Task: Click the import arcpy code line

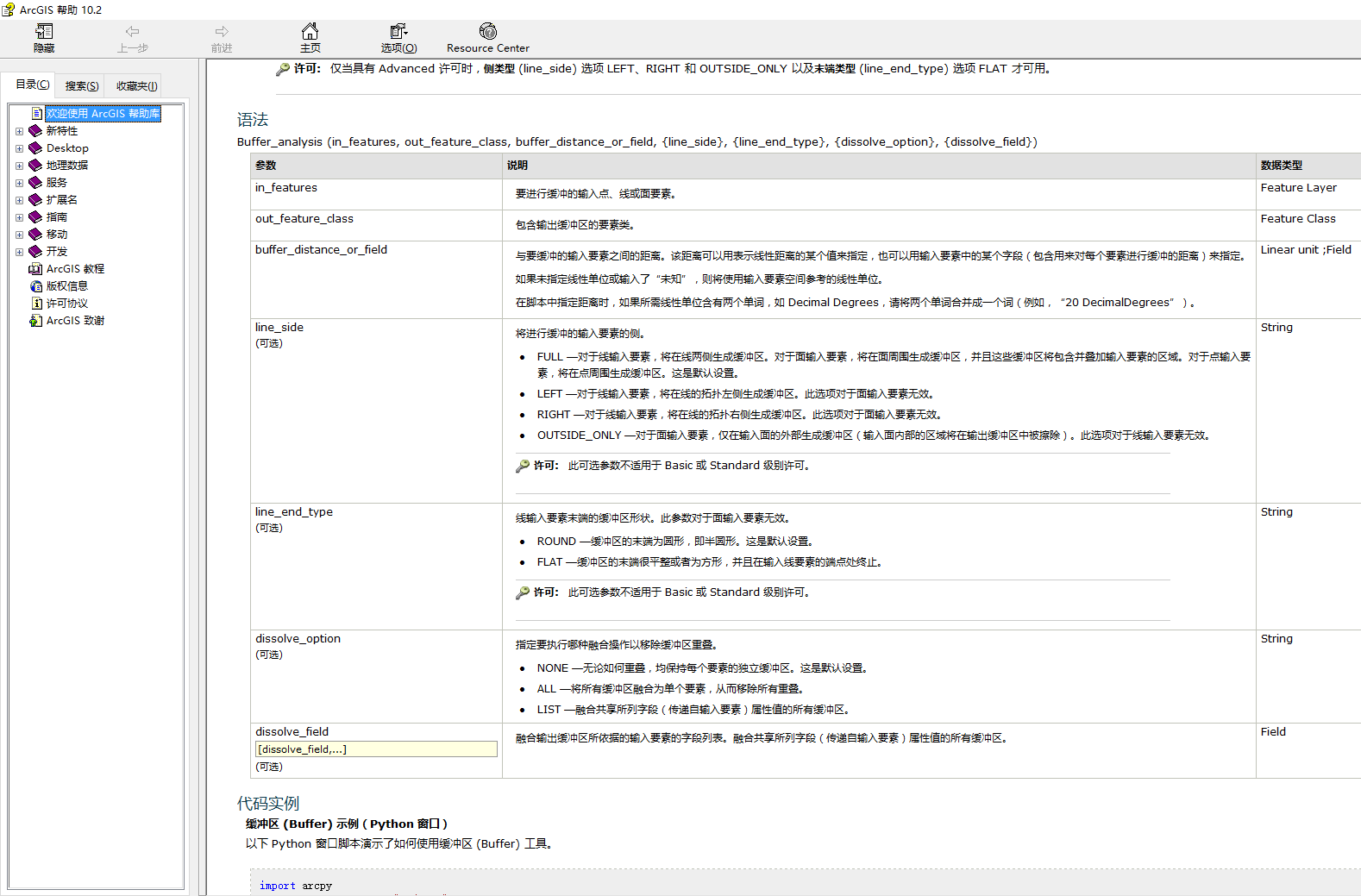Action: [x=296, y=886]
